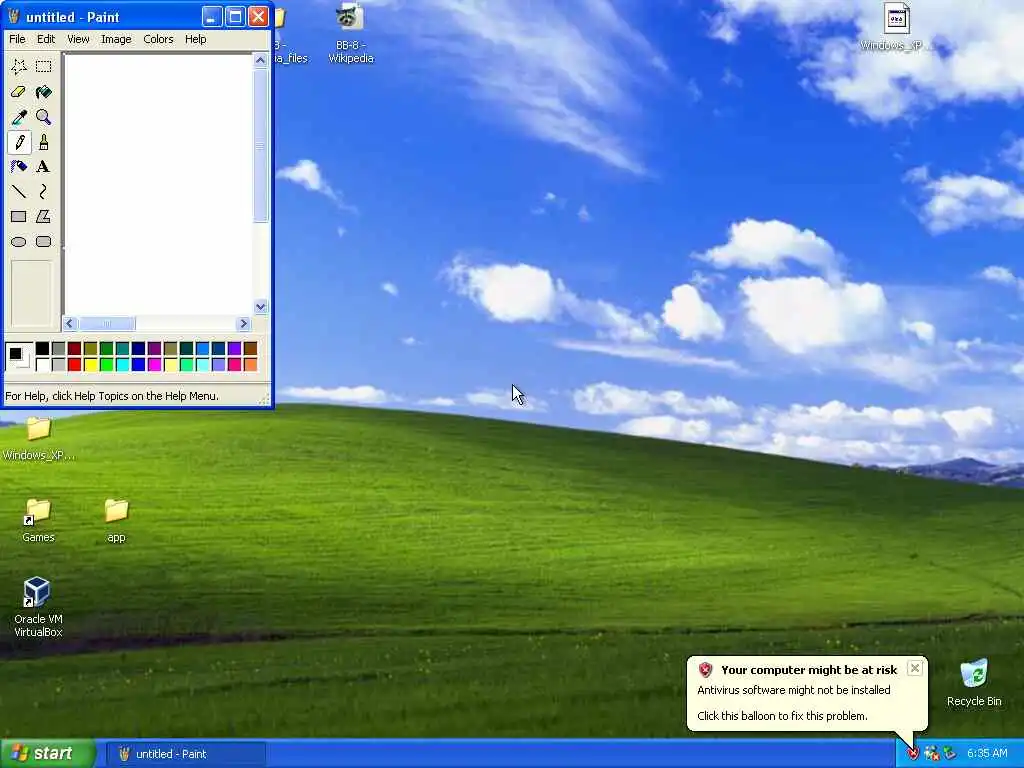Click the horizontal scrollbar left arrow
The height and width of the screenshot is (768, 1024).
click(70, 323)
